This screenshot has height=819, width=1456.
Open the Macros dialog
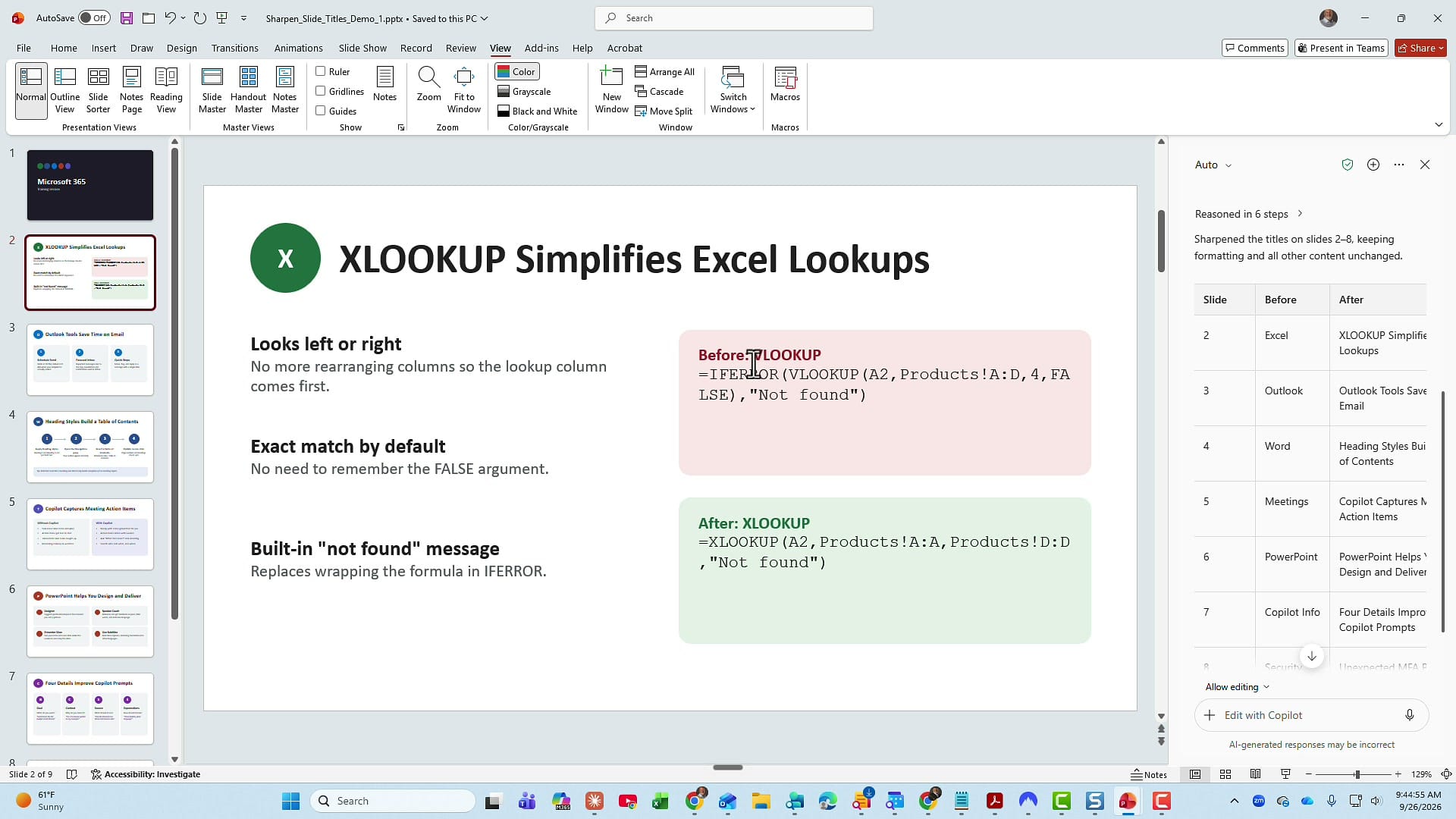tap(785, 83)
